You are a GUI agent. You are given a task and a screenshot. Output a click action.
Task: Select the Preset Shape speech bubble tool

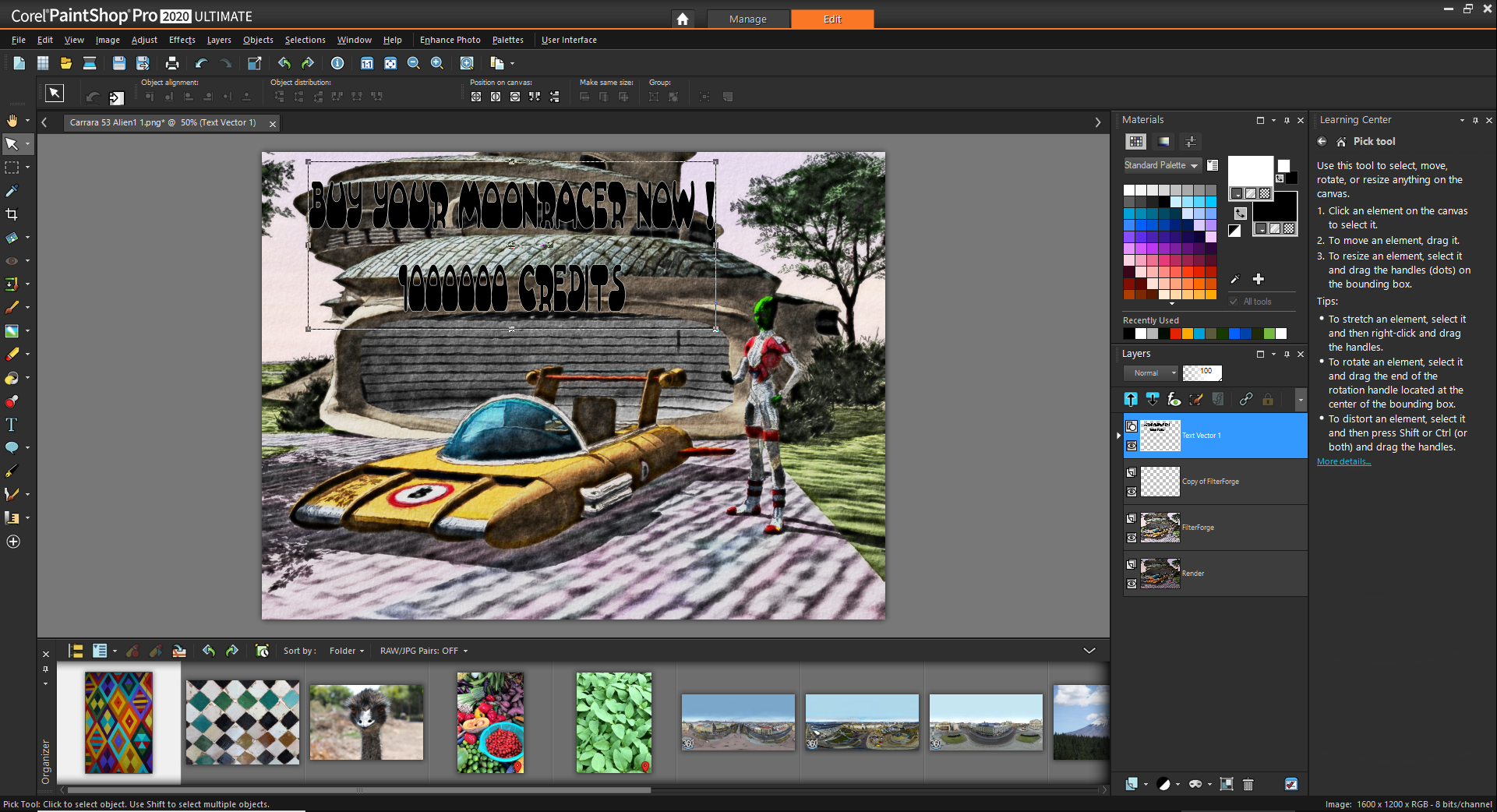click(x=12, y=448)
